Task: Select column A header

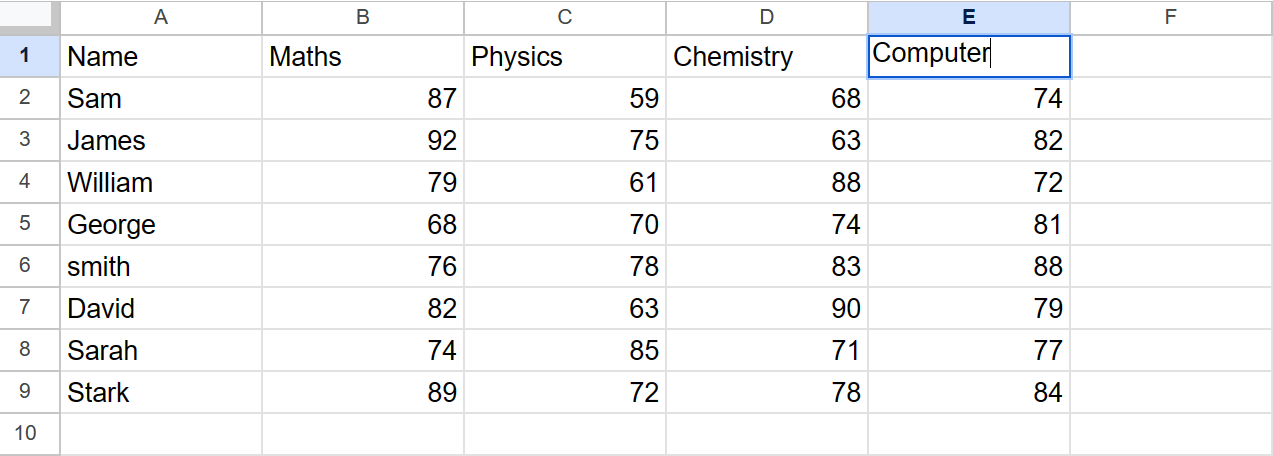Action: pos(161,17)
